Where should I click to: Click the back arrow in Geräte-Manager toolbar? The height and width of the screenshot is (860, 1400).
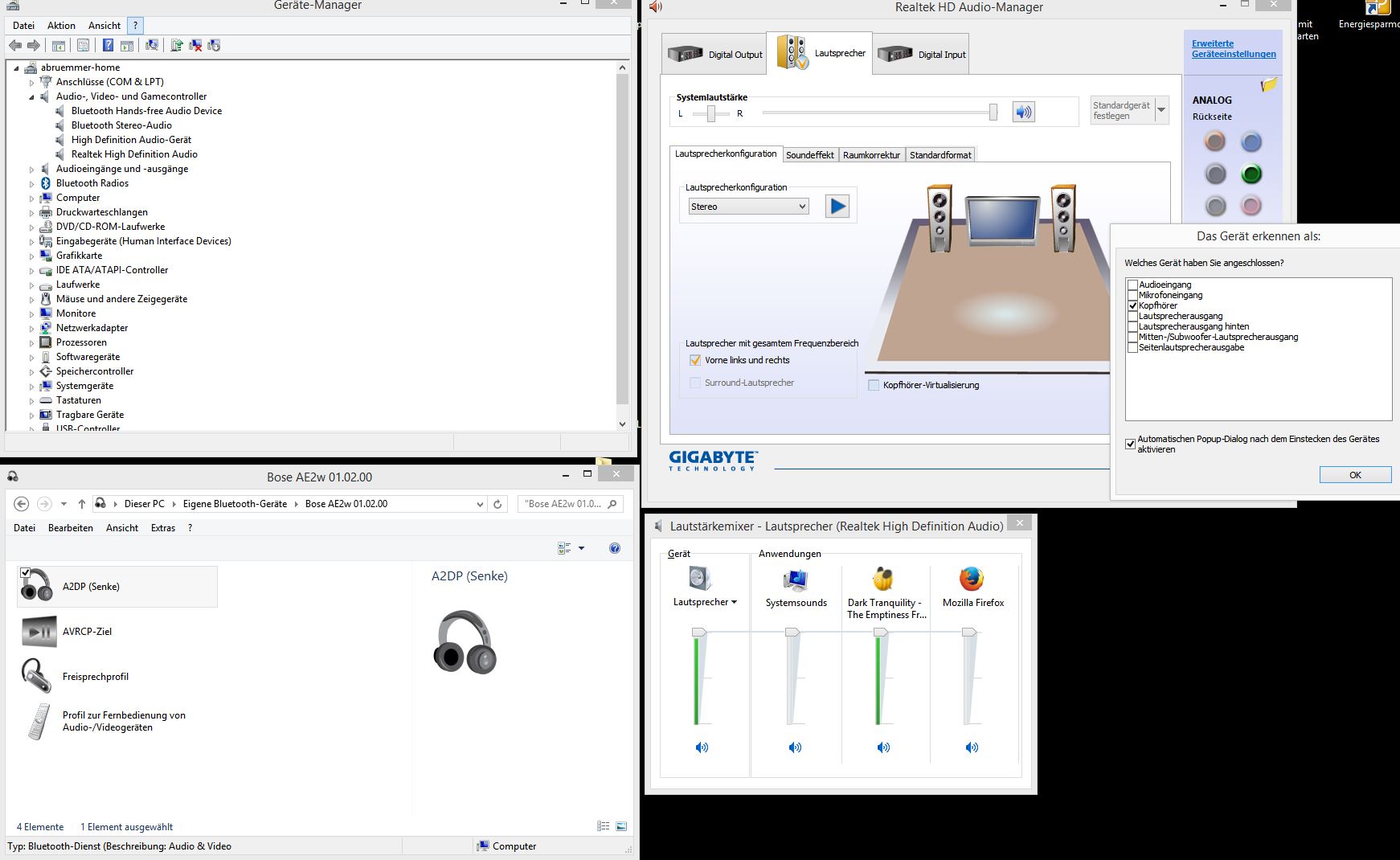click(x=15, y=45)
